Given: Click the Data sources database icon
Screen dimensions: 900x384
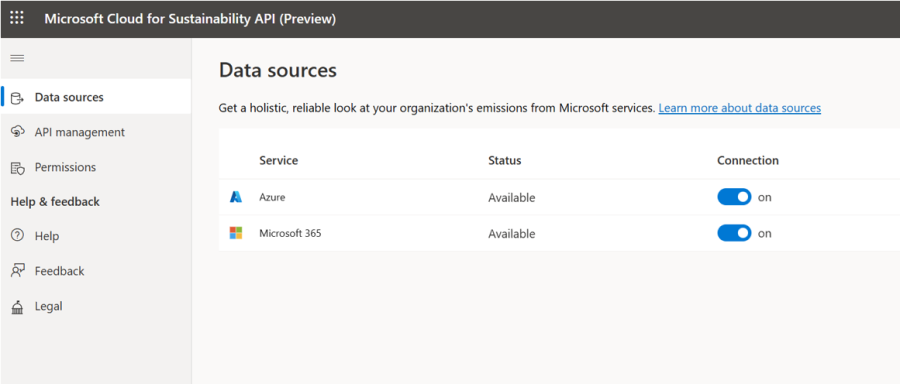Looking at the screenshot, I should click(x=17, y=98).
